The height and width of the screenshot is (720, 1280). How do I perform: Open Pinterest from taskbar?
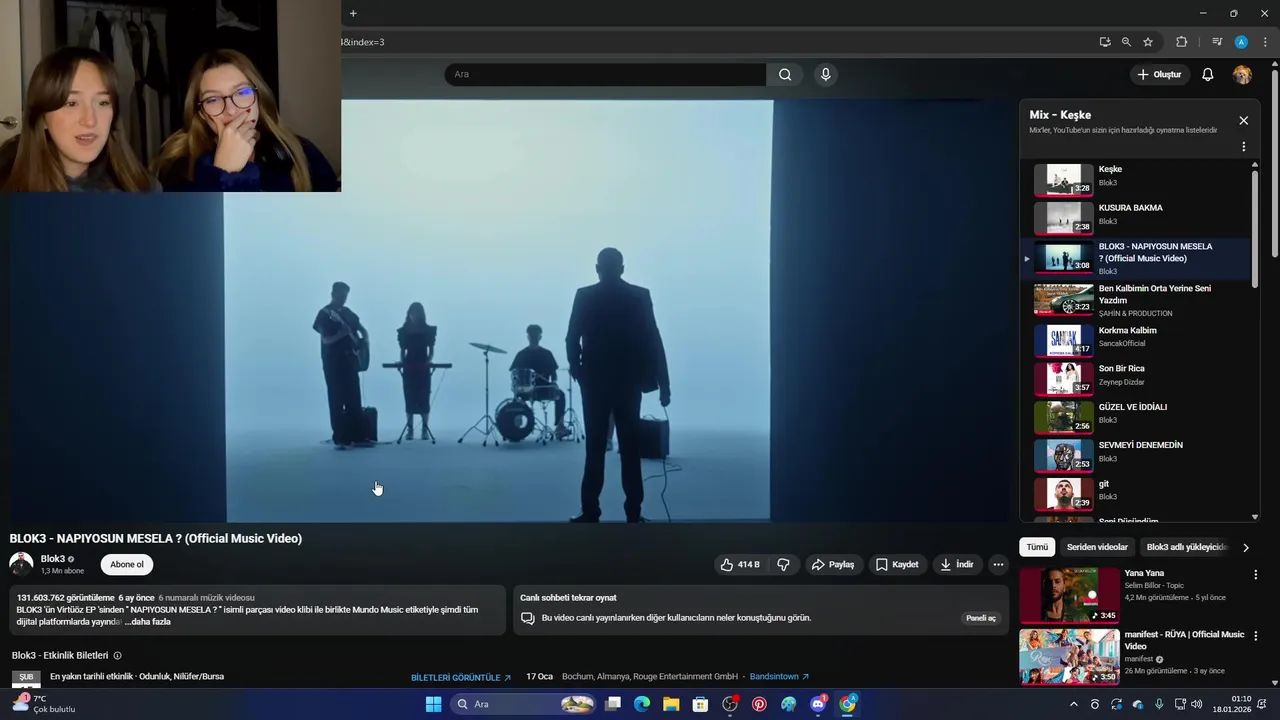[x=759, y=704]
